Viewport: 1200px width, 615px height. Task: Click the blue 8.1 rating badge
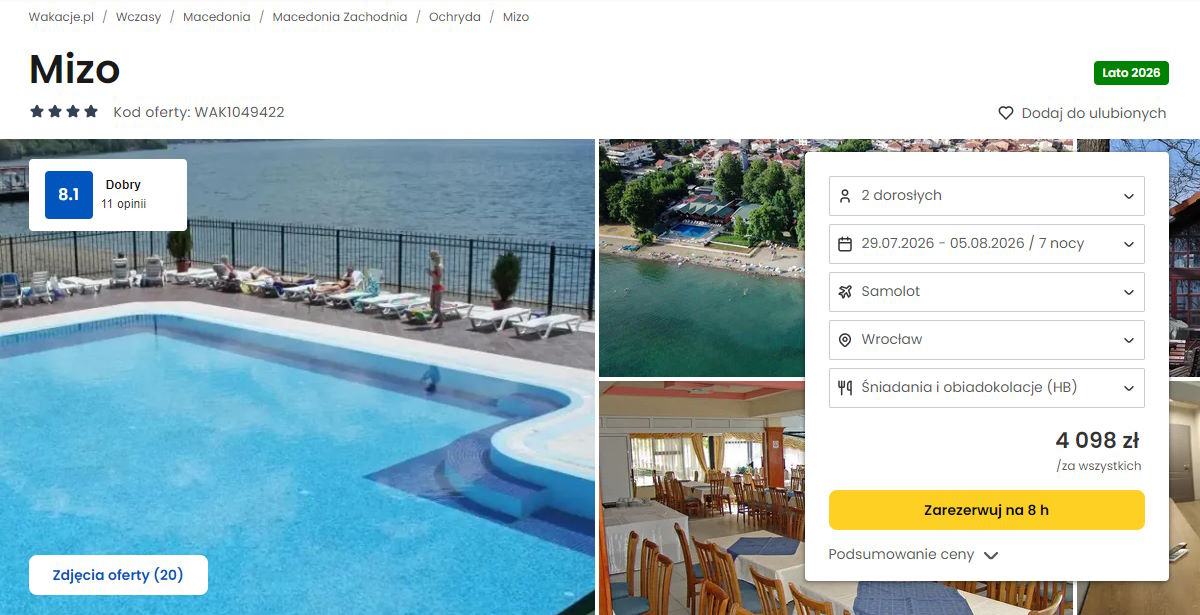[69, 195]
